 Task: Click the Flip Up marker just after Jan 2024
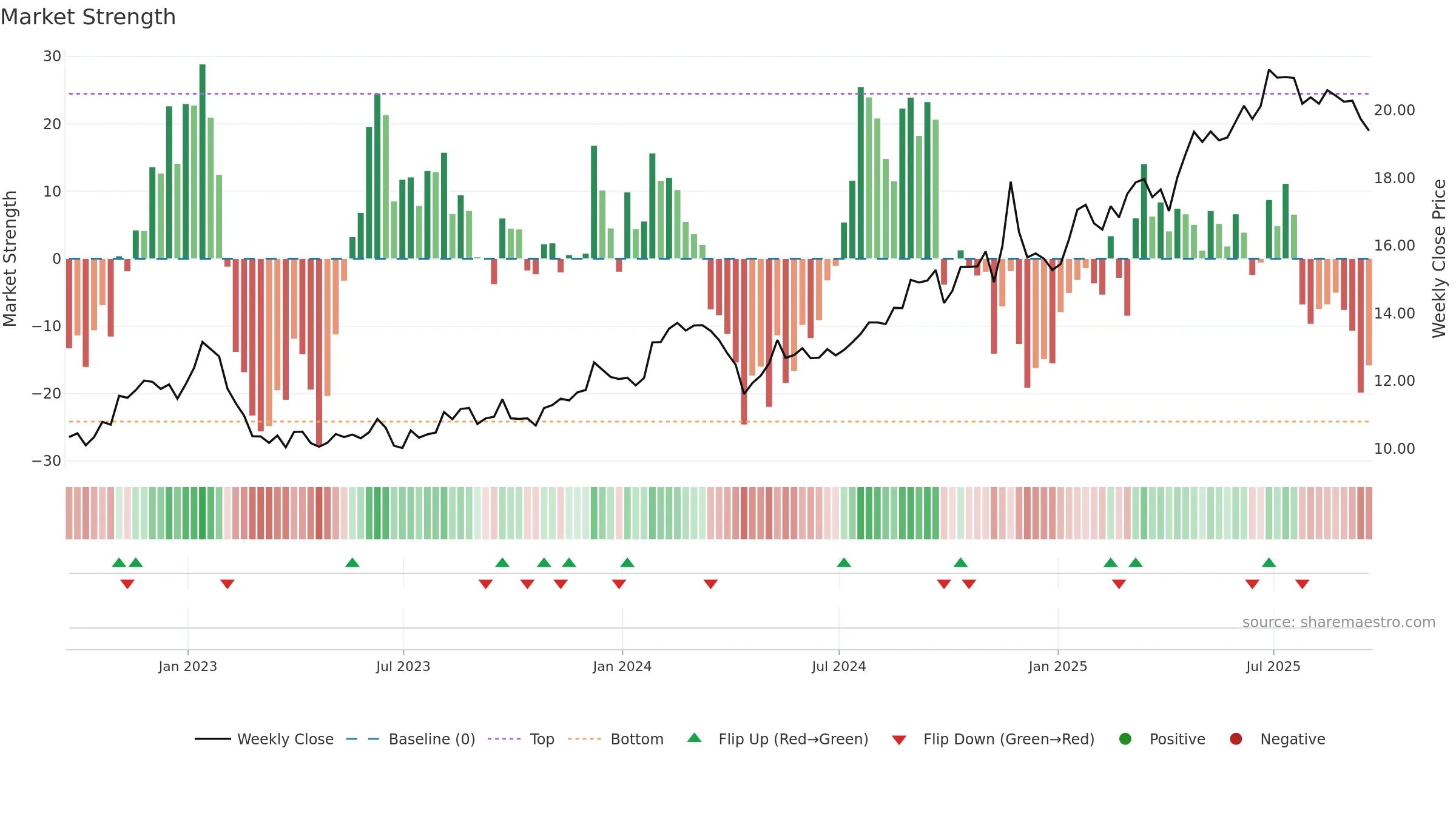coord(627,562)
